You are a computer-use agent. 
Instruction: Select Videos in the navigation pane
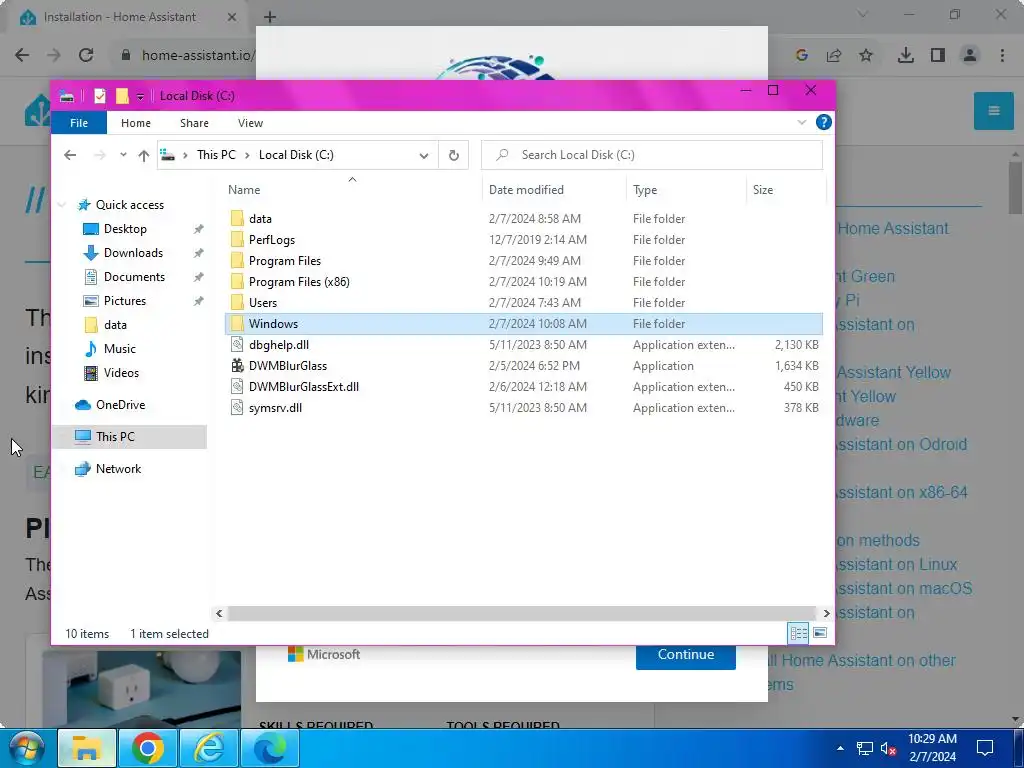(121, 373)
